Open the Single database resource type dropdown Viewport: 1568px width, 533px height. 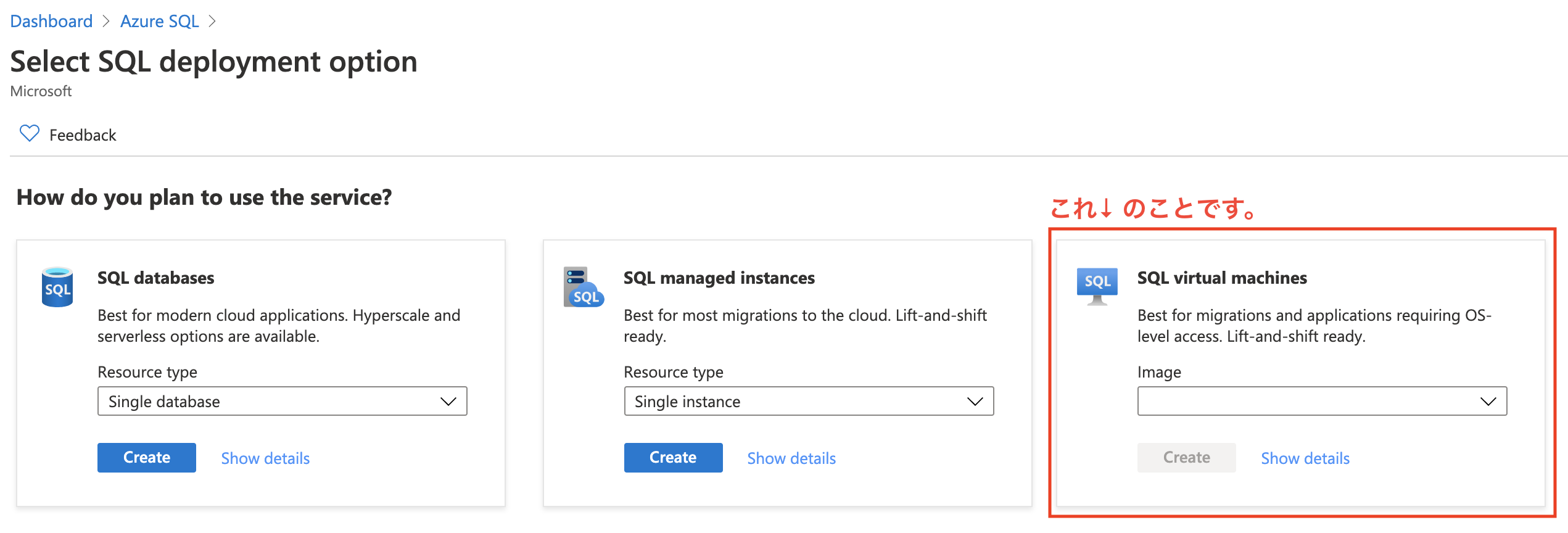coord(282,402)
